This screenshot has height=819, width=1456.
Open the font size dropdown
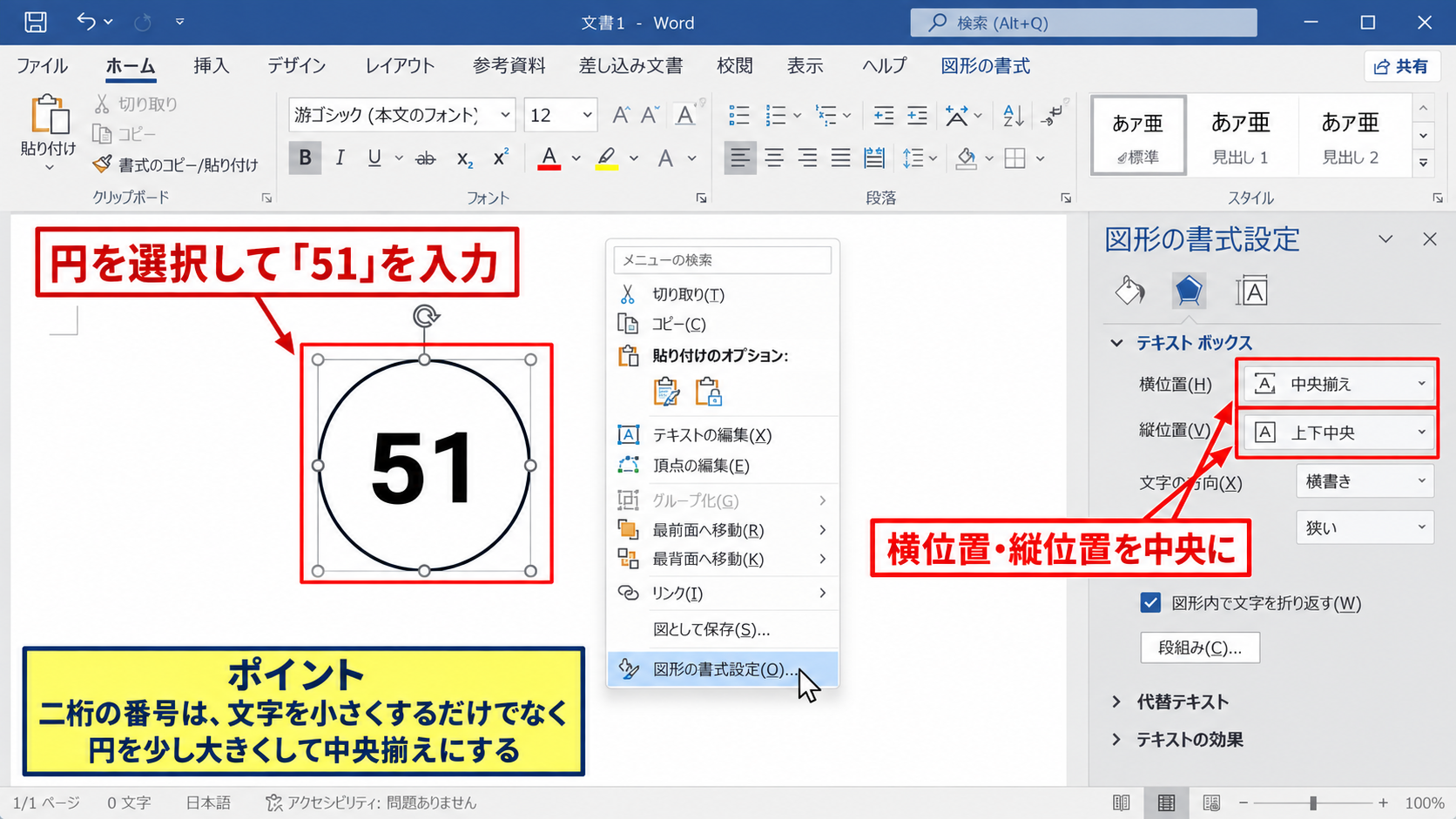(587, 115)
